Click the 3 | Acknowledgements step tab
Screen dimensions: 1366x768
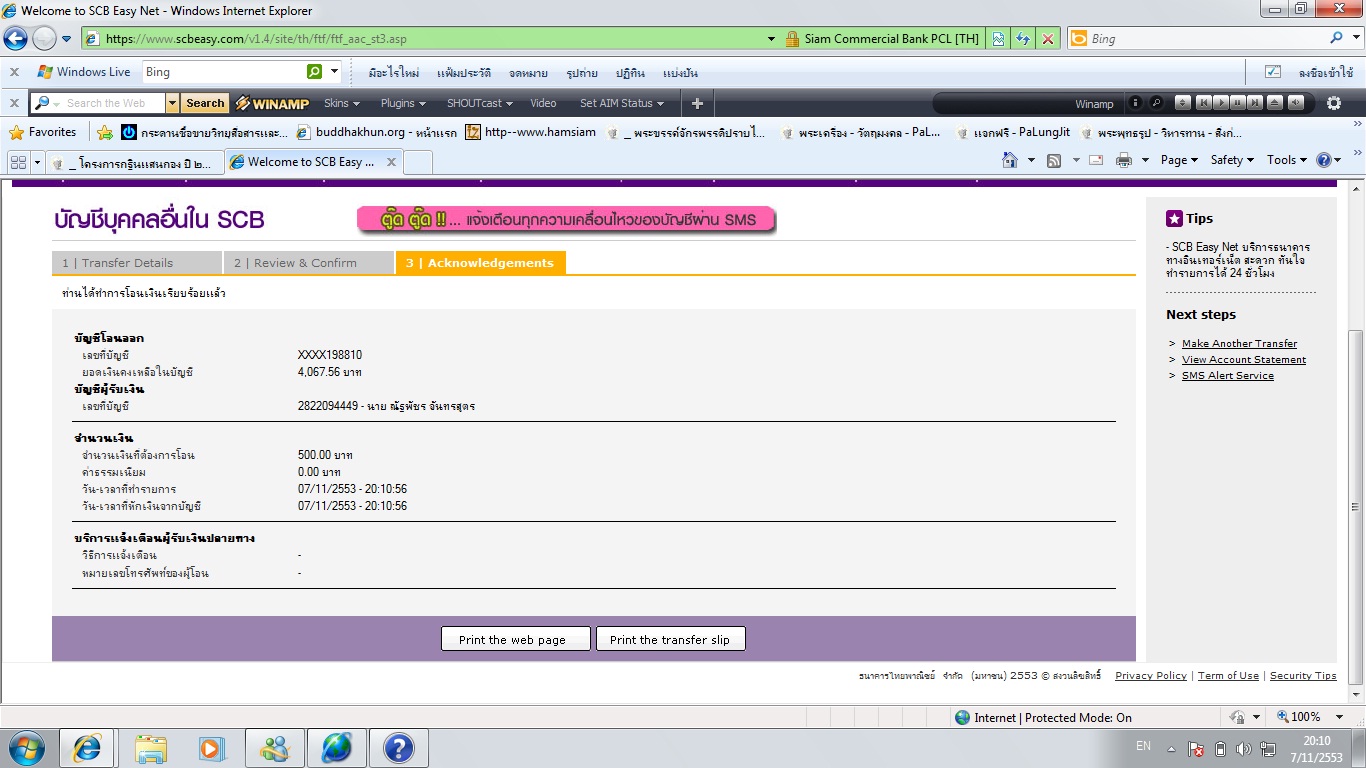(480, 263)
